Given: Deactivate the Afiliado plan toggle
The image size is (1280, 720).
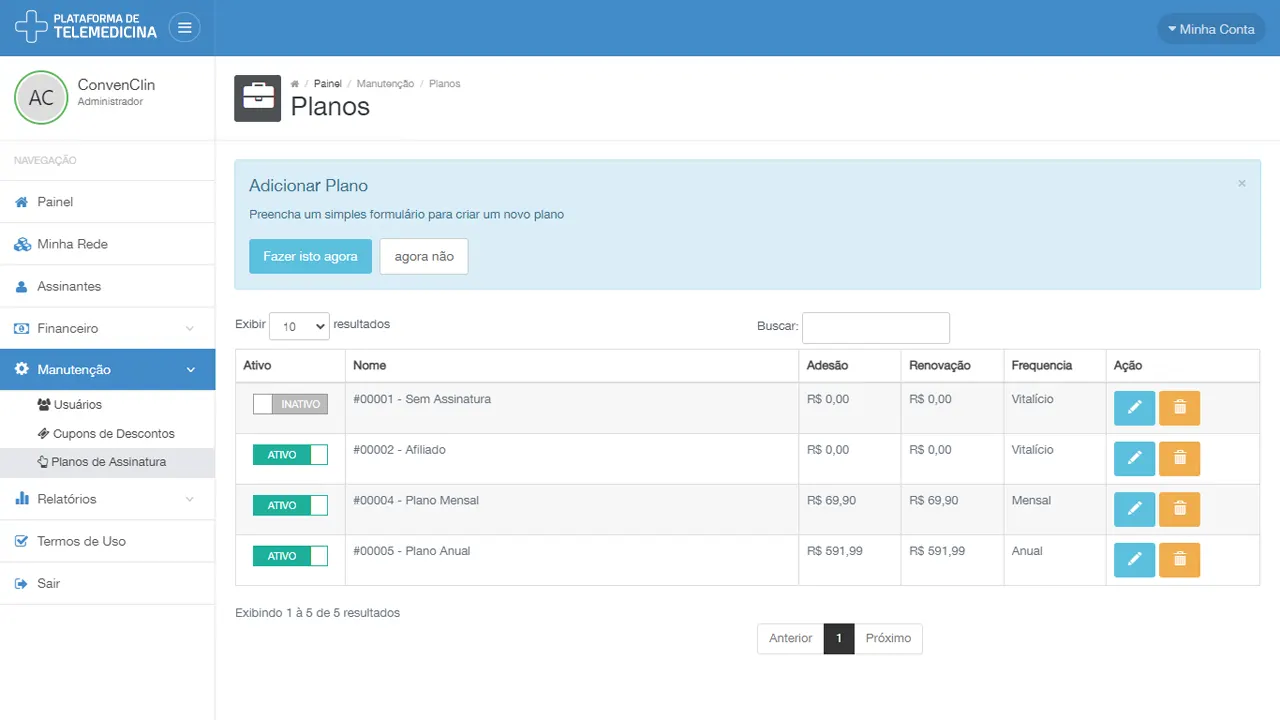Looking at the screenshot, I should click(x=290, y=455).
